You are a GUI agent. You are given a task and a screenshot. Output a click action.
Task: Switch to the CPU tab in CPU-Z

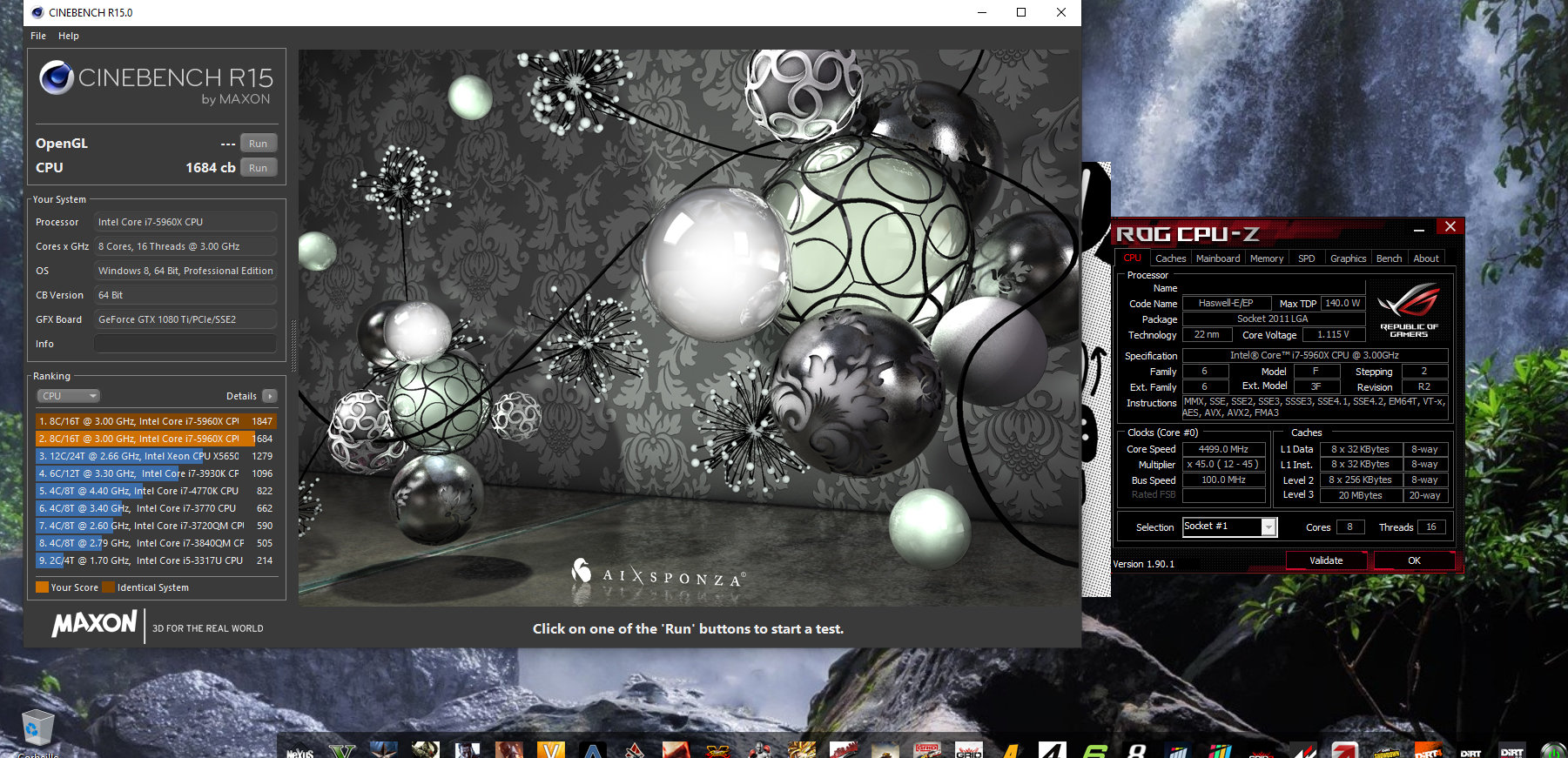1132,258
